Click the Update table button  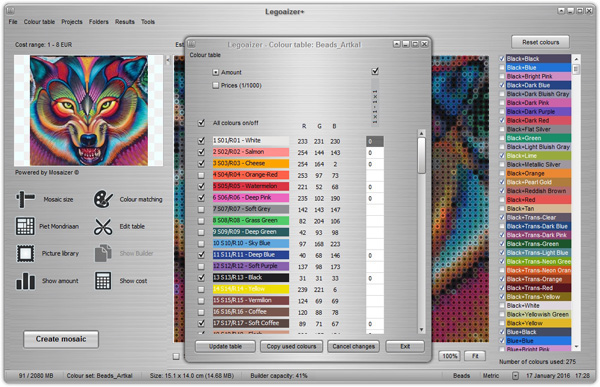[225, 346]
